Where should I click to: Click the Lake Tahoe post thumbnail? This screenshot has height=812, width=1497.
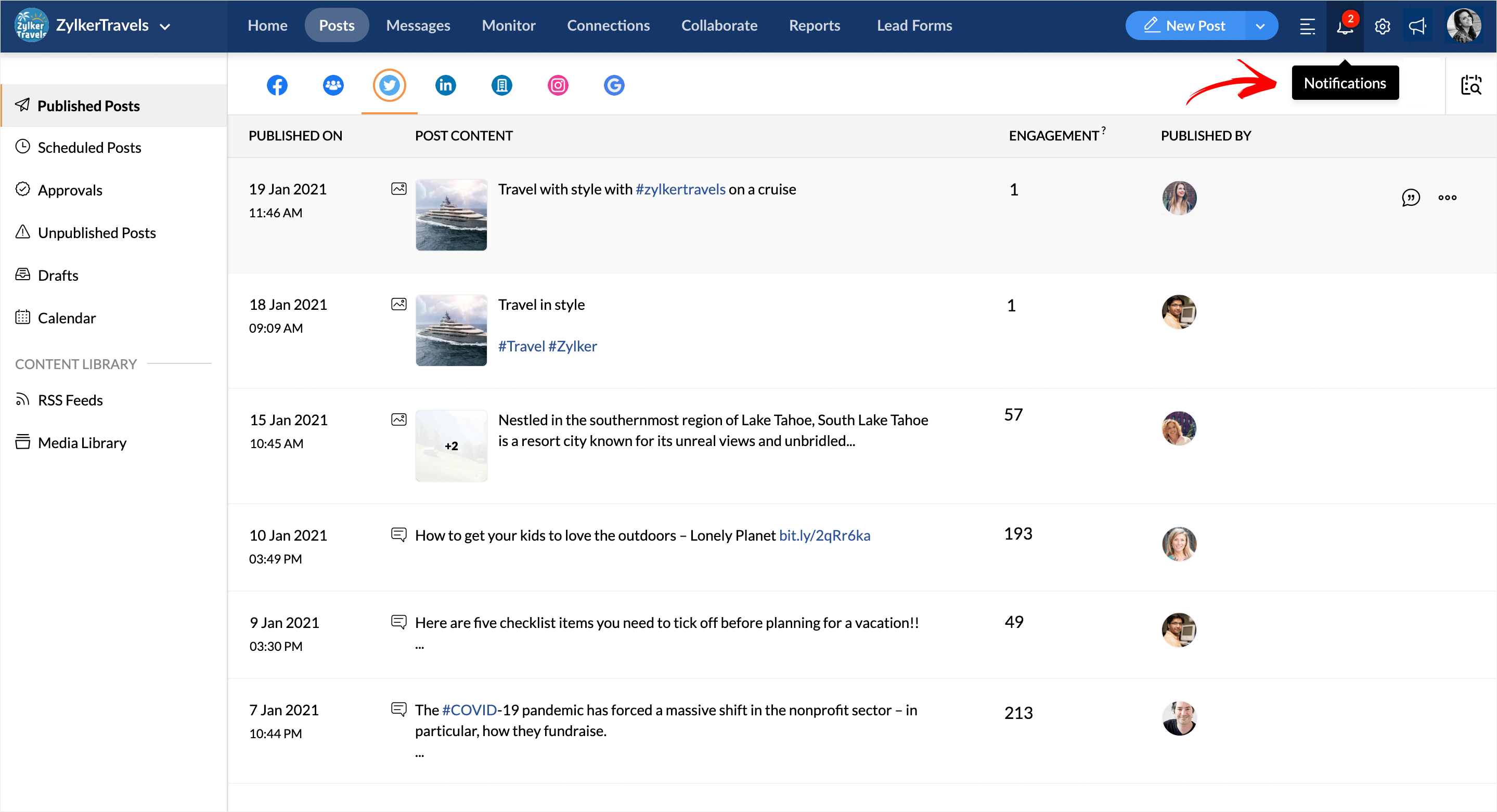point(451,446)
